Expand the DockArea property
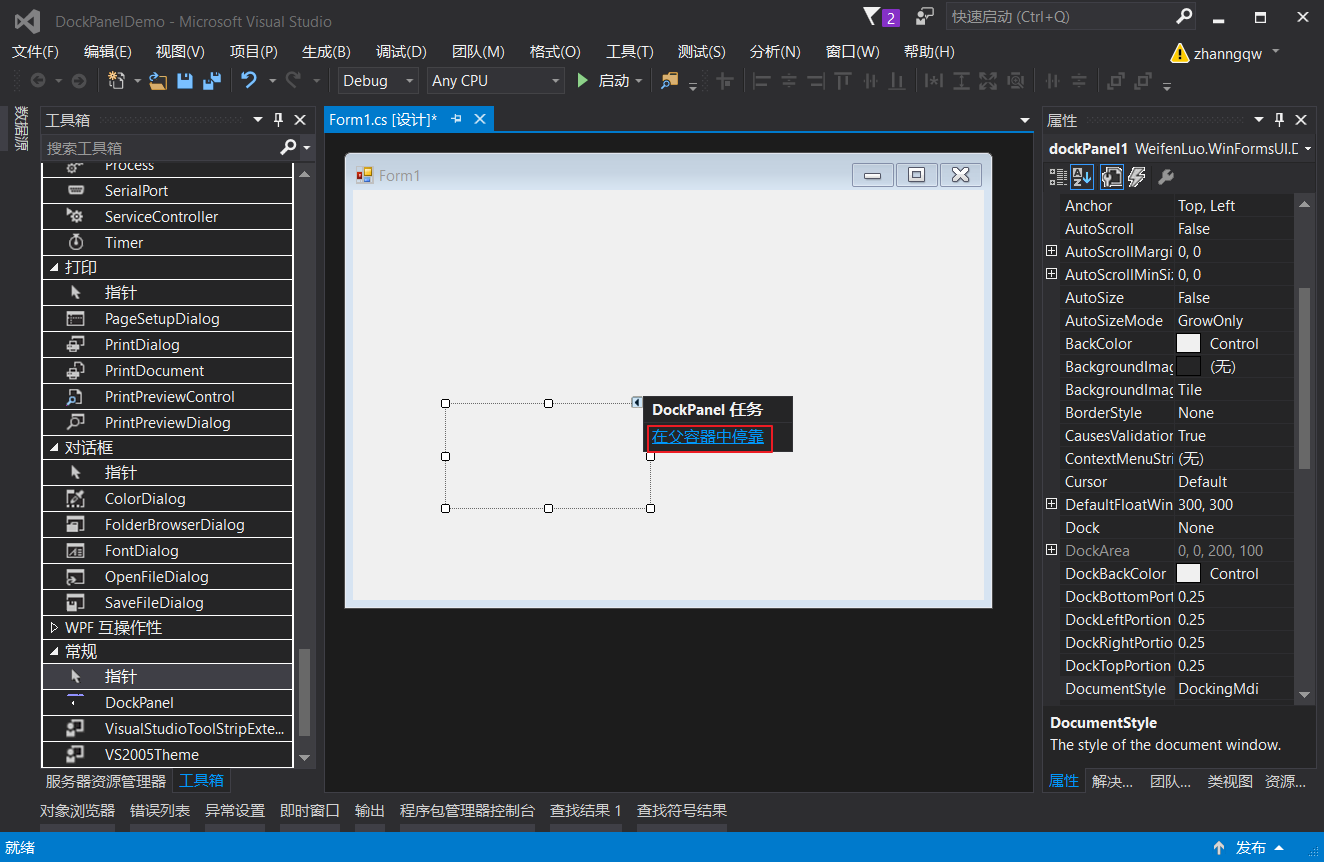Viewport: 1324px width, 862px height. click(1051, 550)
